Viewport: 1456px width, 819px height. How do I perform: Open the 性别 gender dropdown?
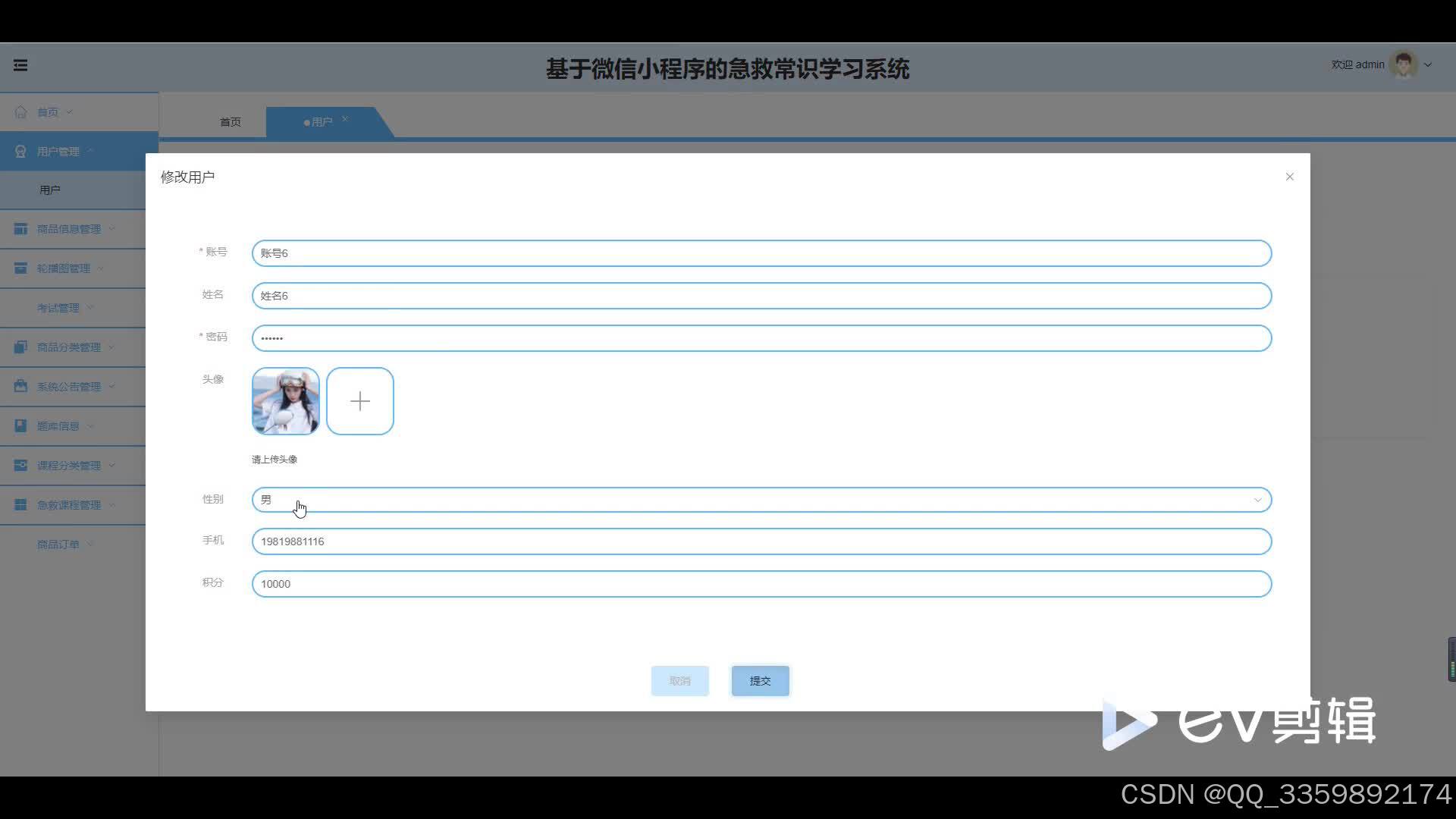(761, 500)
